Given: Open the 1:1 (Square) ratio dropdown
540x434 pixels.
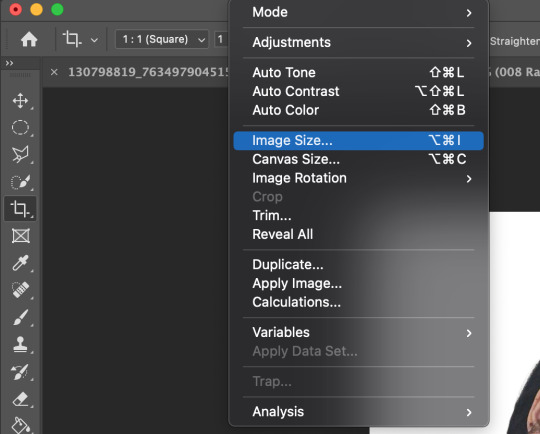Looking at the screenshot, I should click(162, 39).
